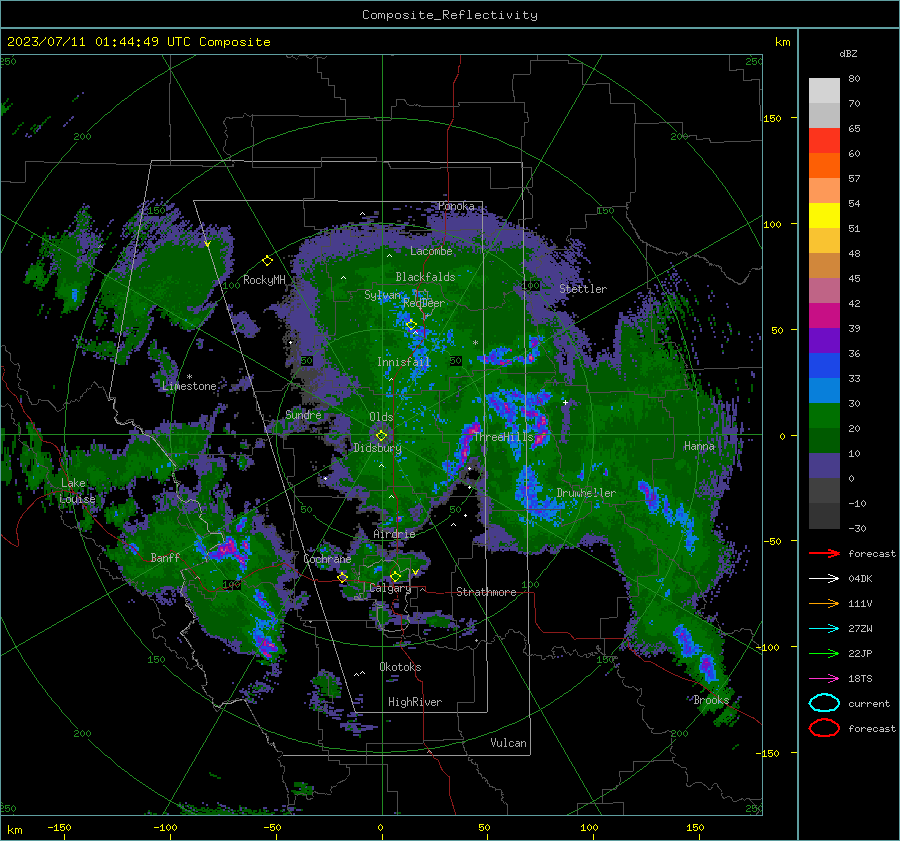Click the km unit label at top right
The image size is (900, 841).
(x=782, y=42)
